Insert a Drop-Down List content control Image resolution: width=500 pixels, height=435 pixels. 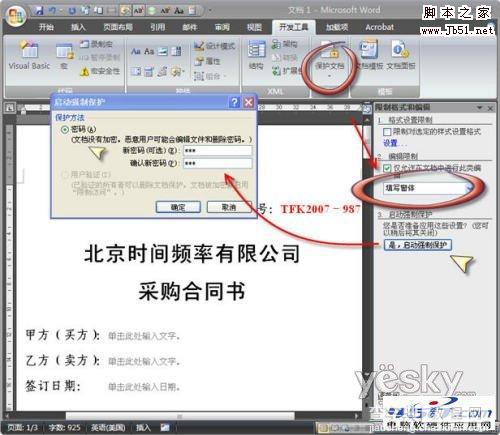pos(136,71)
